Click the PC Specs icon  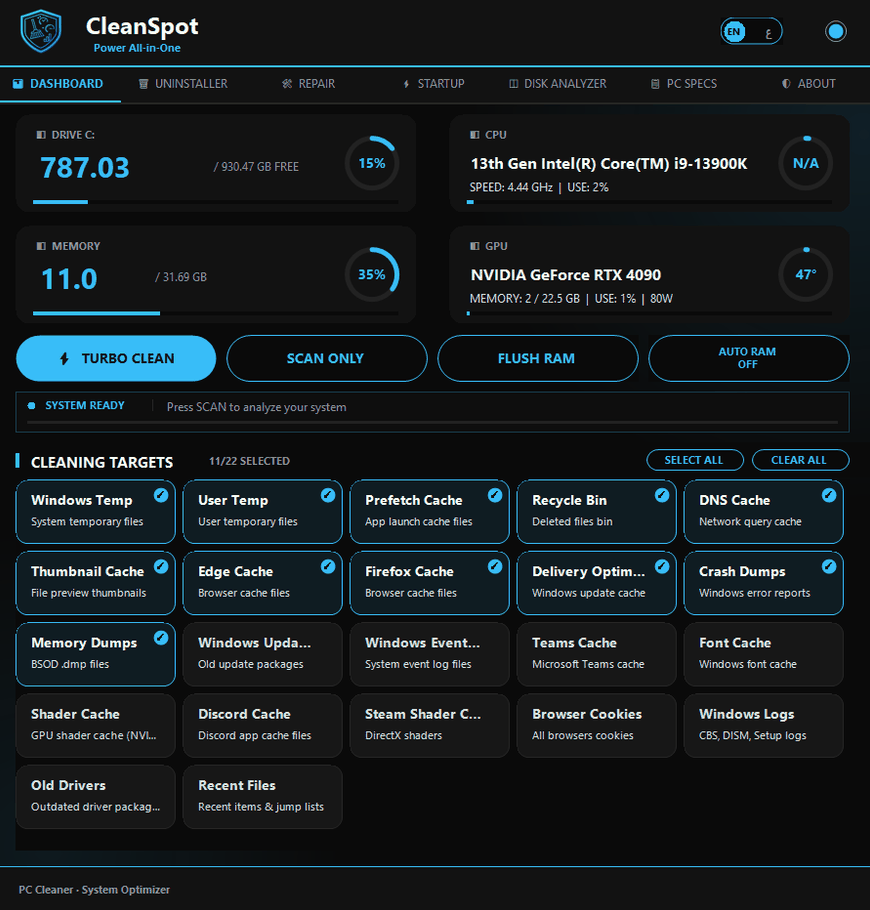point(655,84)
